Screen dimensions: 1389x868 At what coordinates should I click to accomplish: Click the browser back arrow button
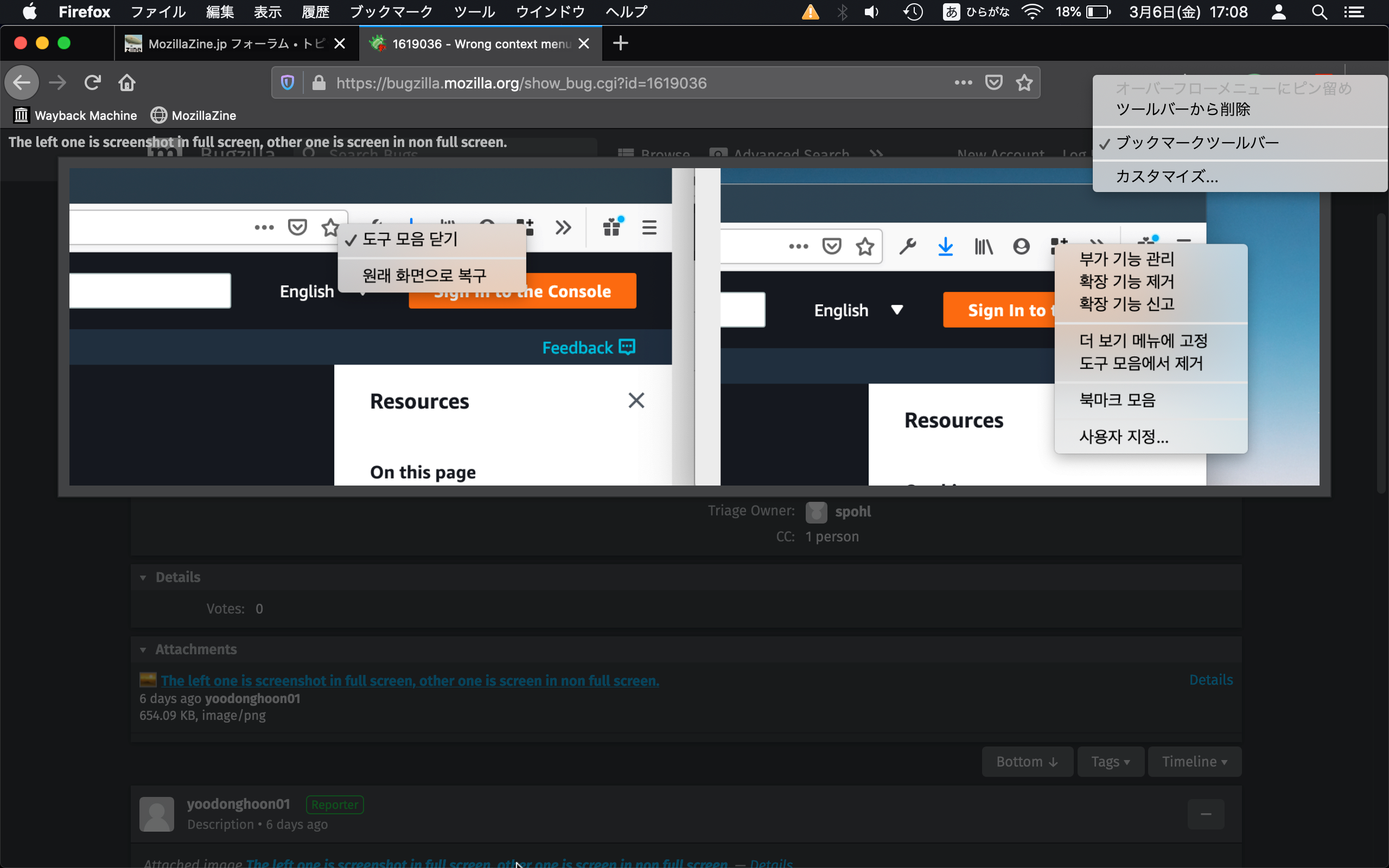tap(22, 83)
